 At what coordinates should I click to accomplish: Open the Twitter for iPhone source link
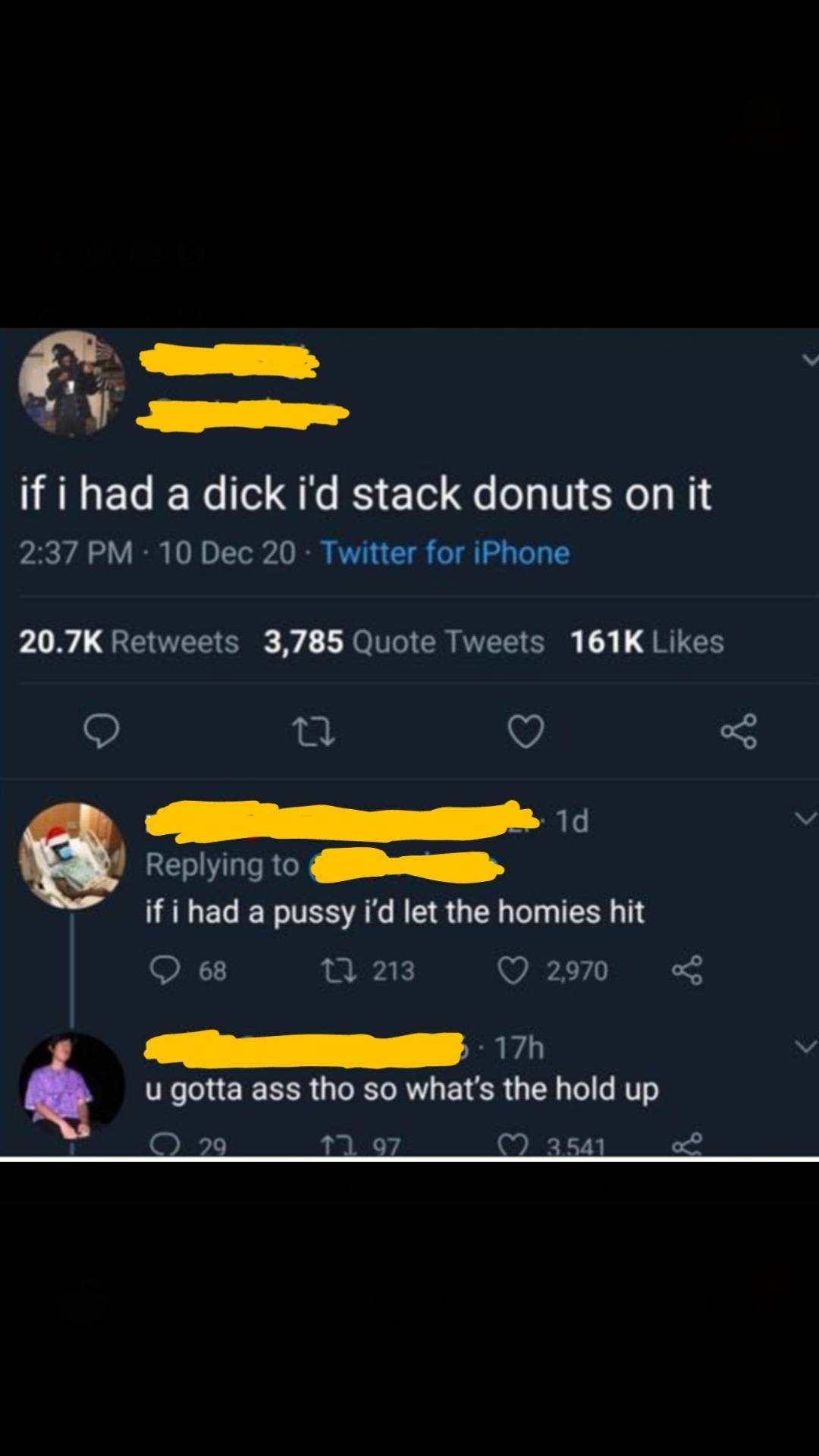coord(445,552)
